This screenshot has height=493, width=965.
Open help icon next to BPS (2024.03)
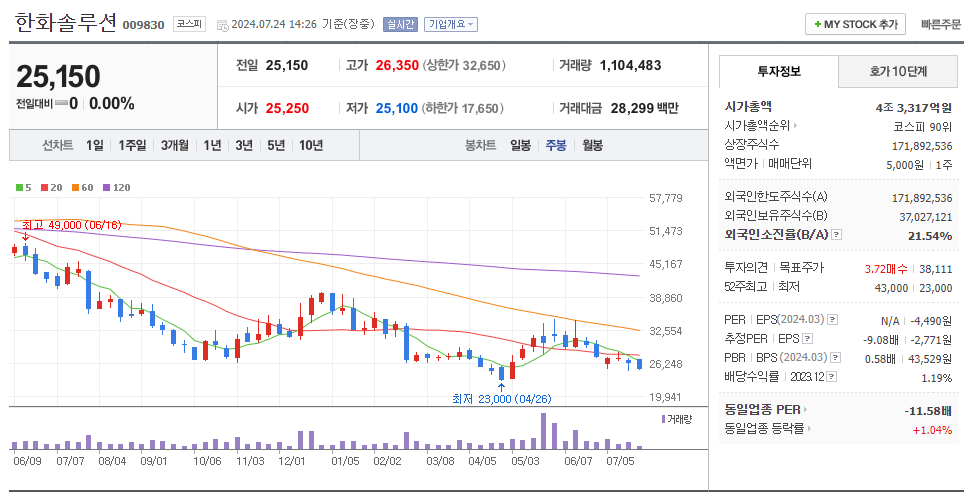tap(836, 358)
